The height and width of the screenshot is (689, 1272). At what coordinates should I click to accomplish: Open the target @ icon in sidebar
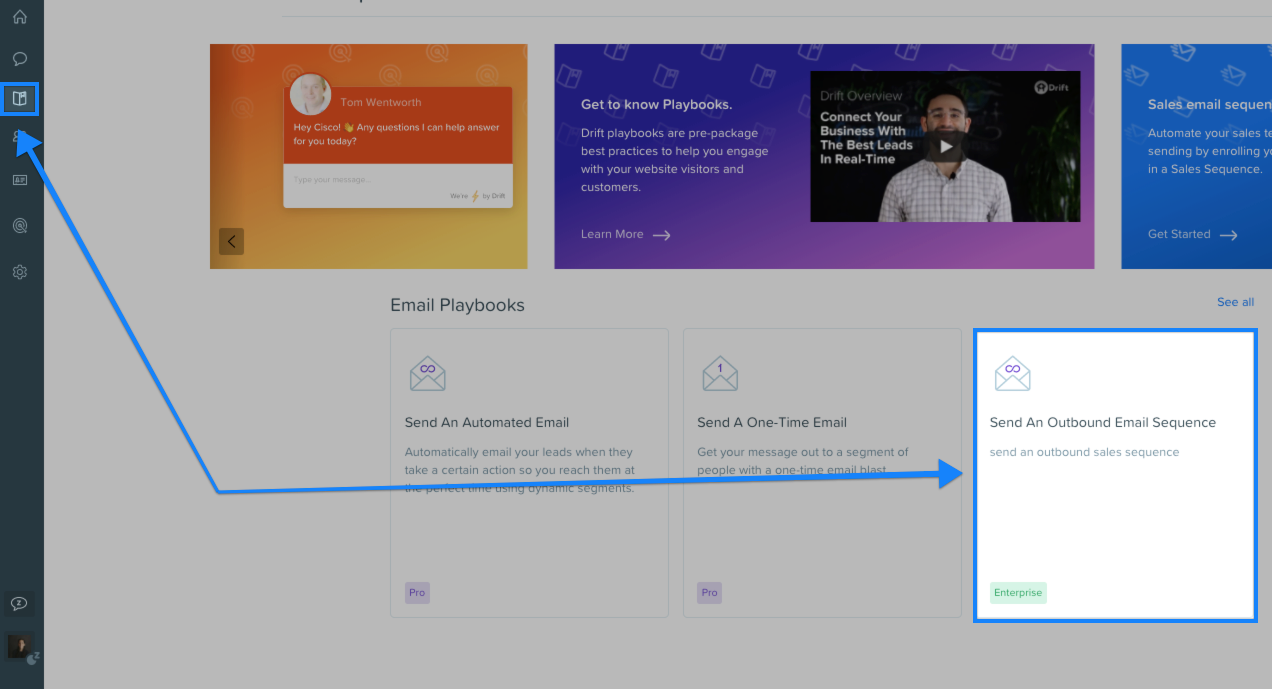click(19, 226)
